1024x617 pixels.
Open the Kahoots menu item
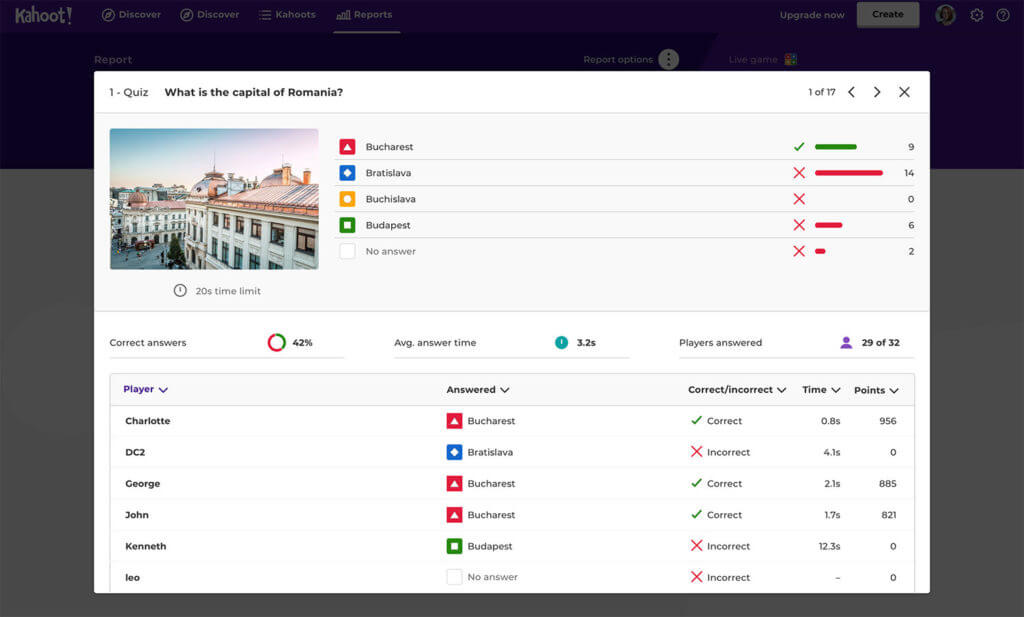pyautogui.click(x=287, y=15)
